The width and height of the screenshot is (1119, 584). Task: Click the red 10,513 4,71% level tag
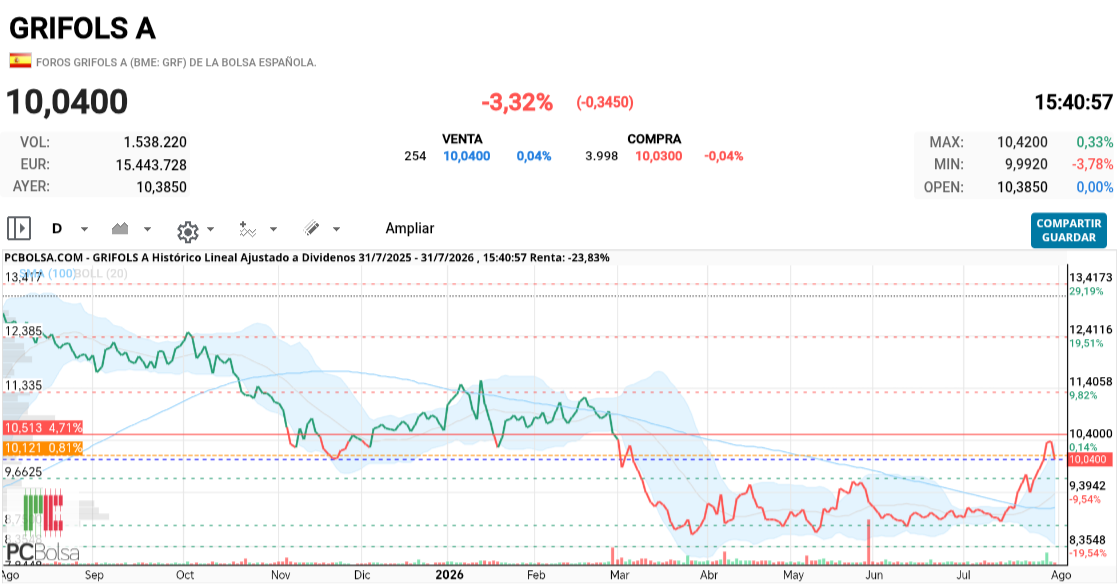[43, 428]
